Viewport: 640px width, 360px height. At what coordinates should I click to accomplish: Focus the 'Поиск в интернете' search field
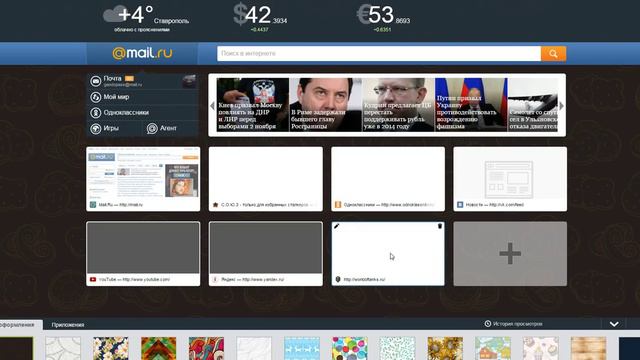point(379,53)
